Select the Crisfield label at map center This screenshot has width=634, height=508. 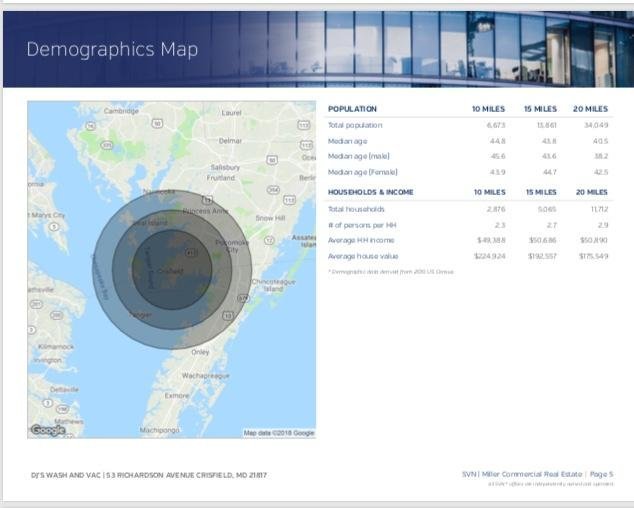[169, 271]
